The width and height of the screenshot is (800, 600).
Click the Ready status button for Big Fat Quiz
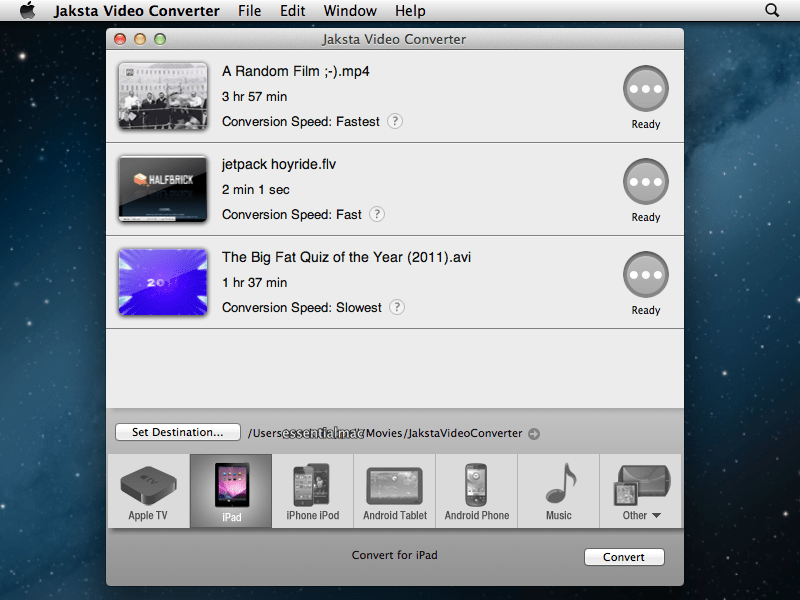point(646,274)
